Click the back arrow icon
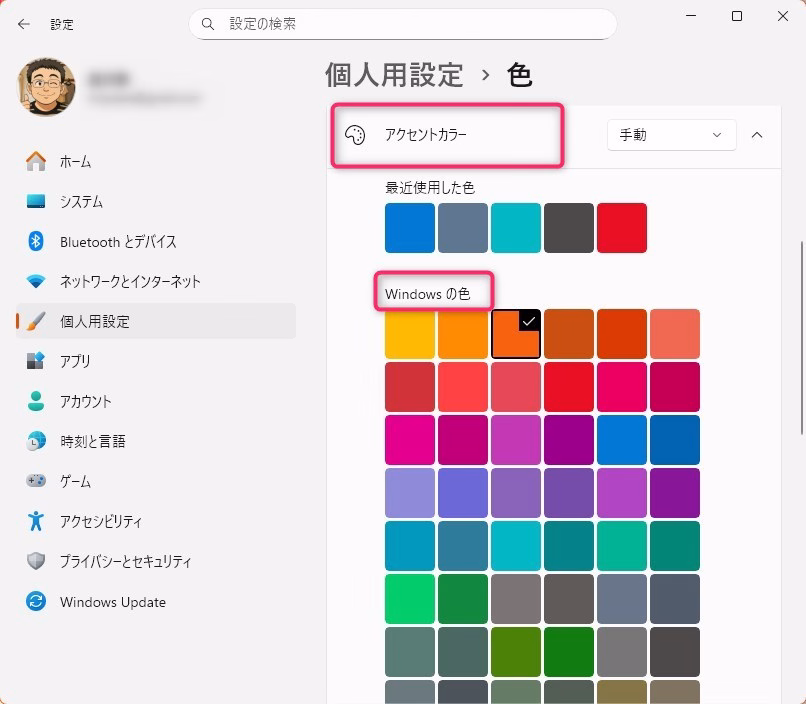 coord(23,24)
